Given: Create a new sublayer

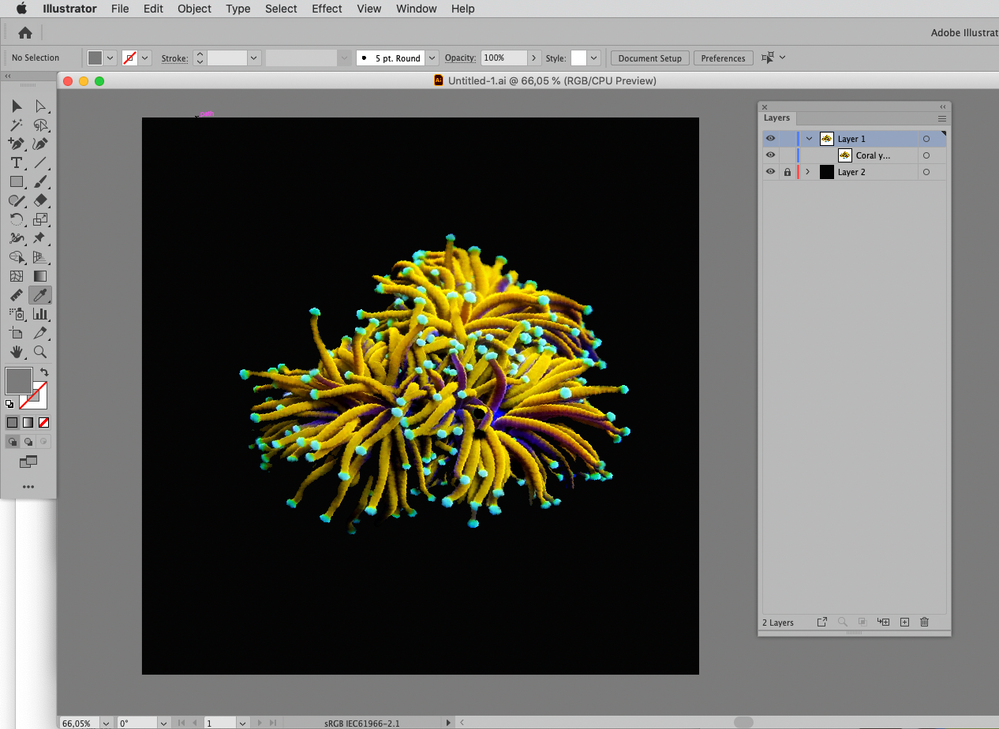Looking at the screenshot, I should 883,622.
